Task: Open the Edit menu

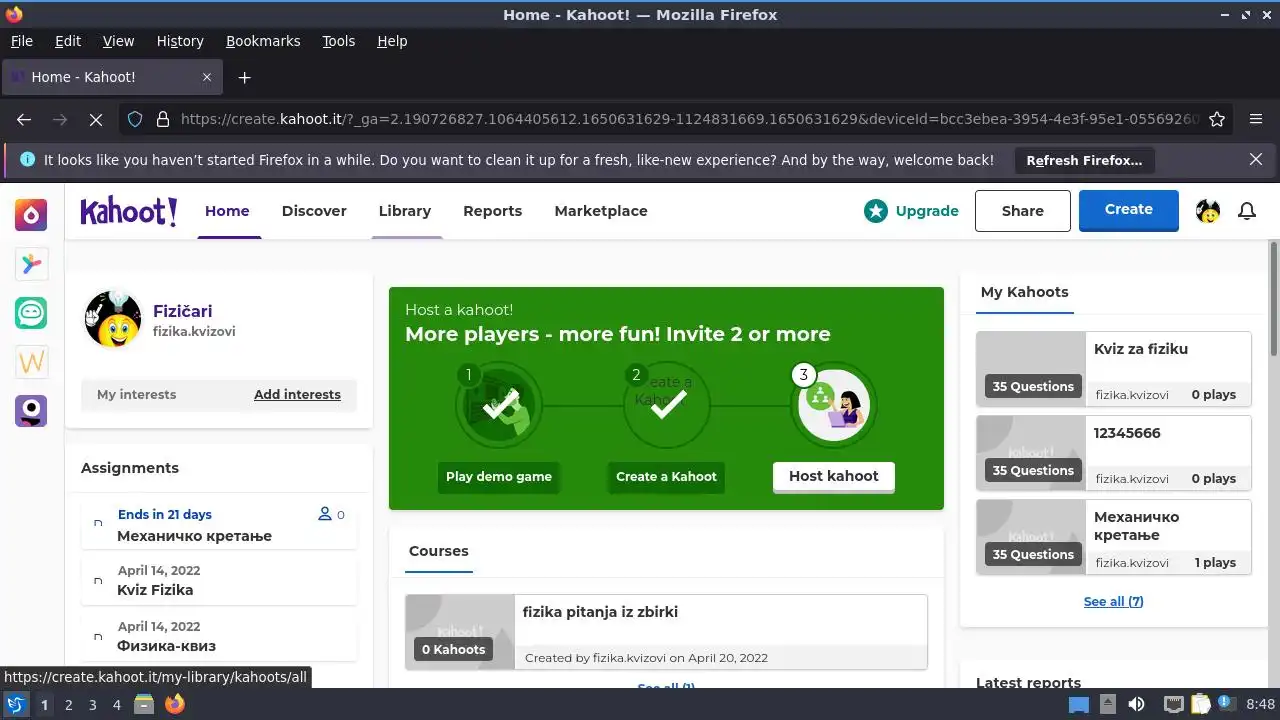Action: pyautogui.click(x=68, y=41)
